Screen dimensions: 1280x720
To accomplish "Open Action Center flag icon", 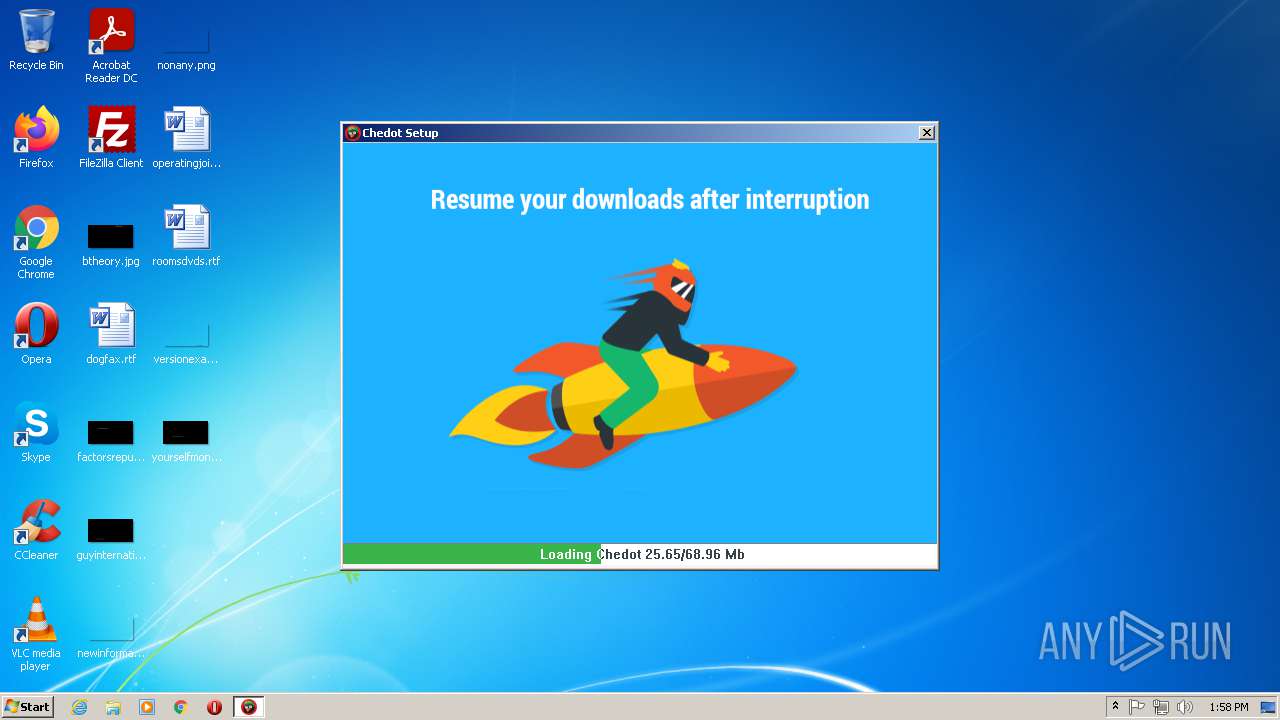I will [1137, 707].
